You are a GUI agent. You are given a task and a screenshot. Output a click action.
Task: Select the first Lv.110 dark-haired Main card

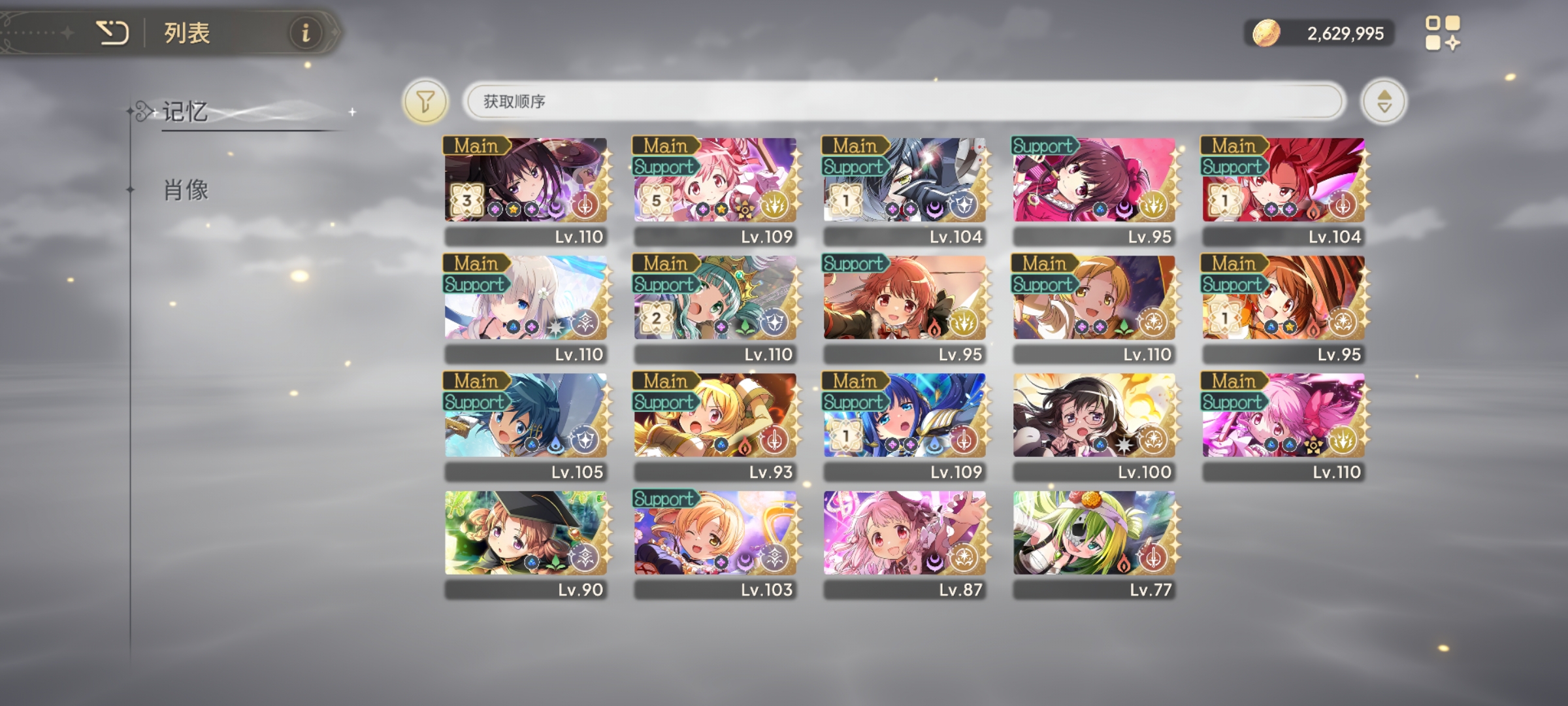click(x=526, y=191)
